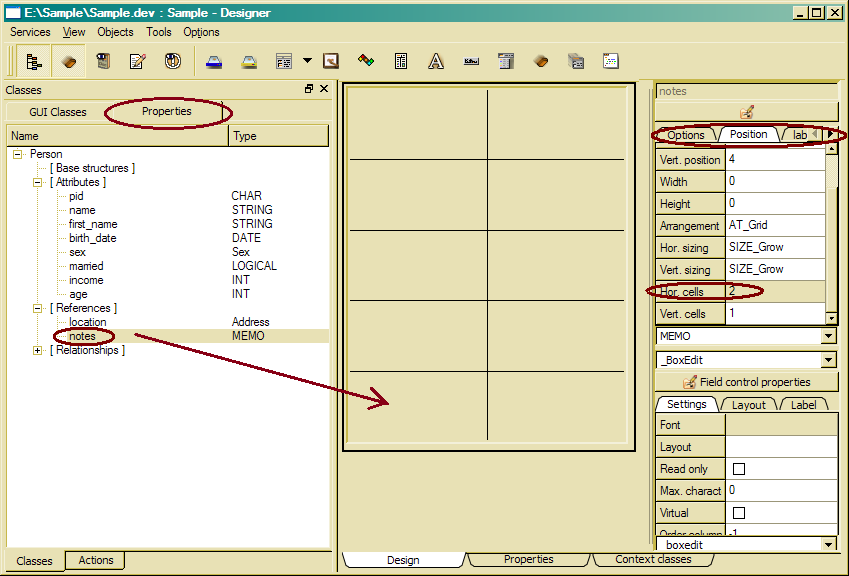Viewport: 849px width, 576px height.
Task: Toggle the Read only checkbox
Action: click(x=739, y=469)
